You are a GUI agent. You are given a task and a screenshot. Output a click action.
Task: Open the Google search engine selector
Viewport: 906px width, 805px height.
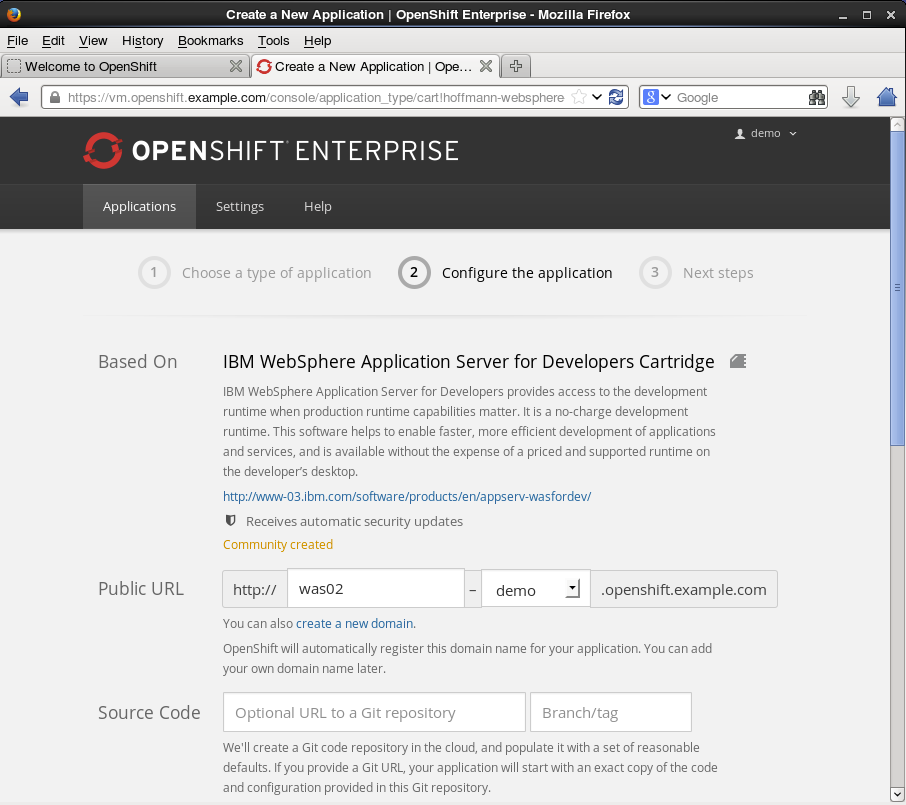click(x=656, y=97)
